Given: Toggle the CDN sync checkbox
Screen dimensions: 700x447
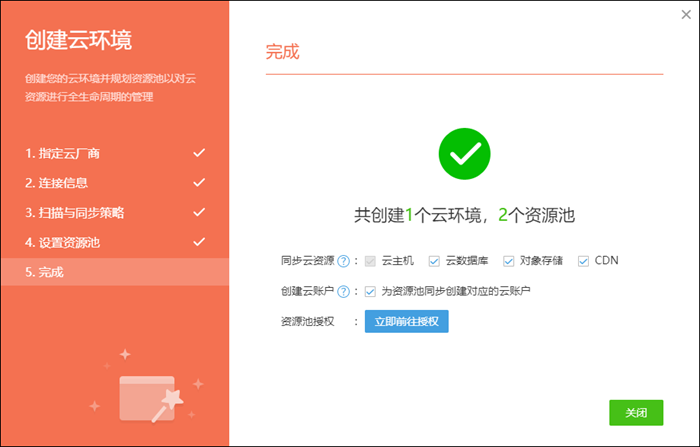Looking at the screenshot, I should (583, 261).
